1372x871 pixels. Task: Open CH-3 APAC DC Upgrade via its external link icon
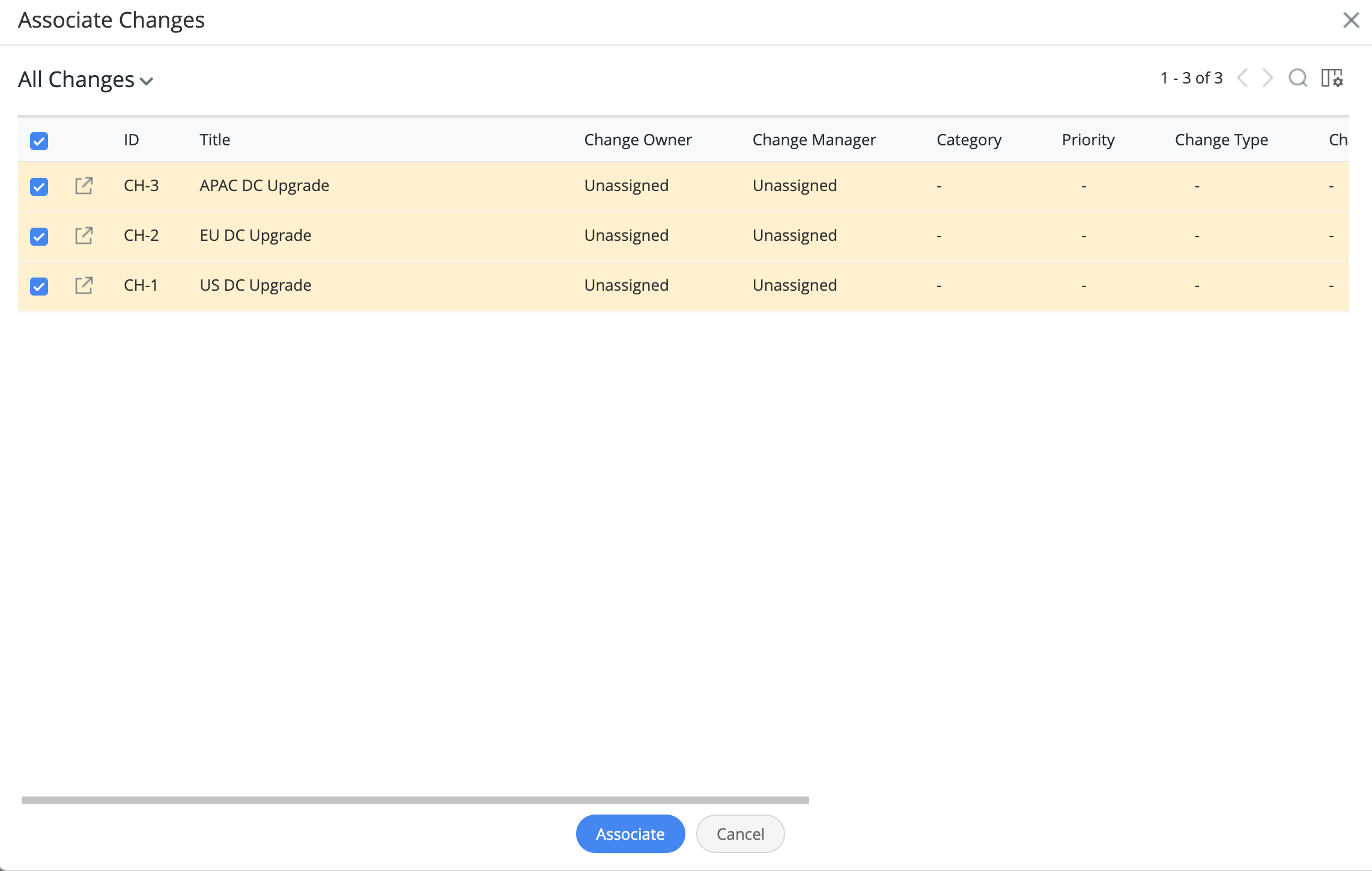[x=83, y=186]
